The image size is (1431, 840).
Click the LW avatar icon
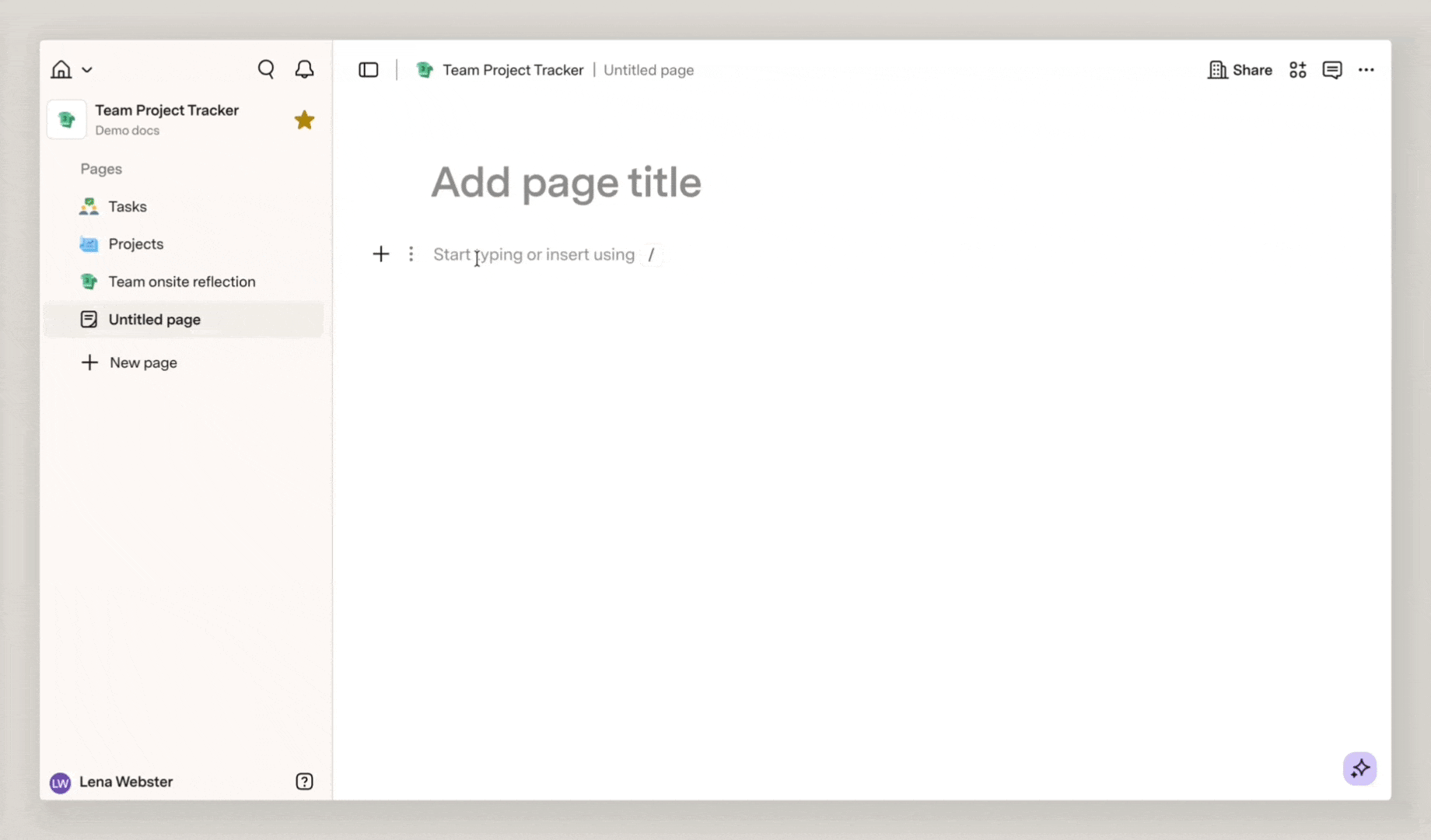(60, 782)
